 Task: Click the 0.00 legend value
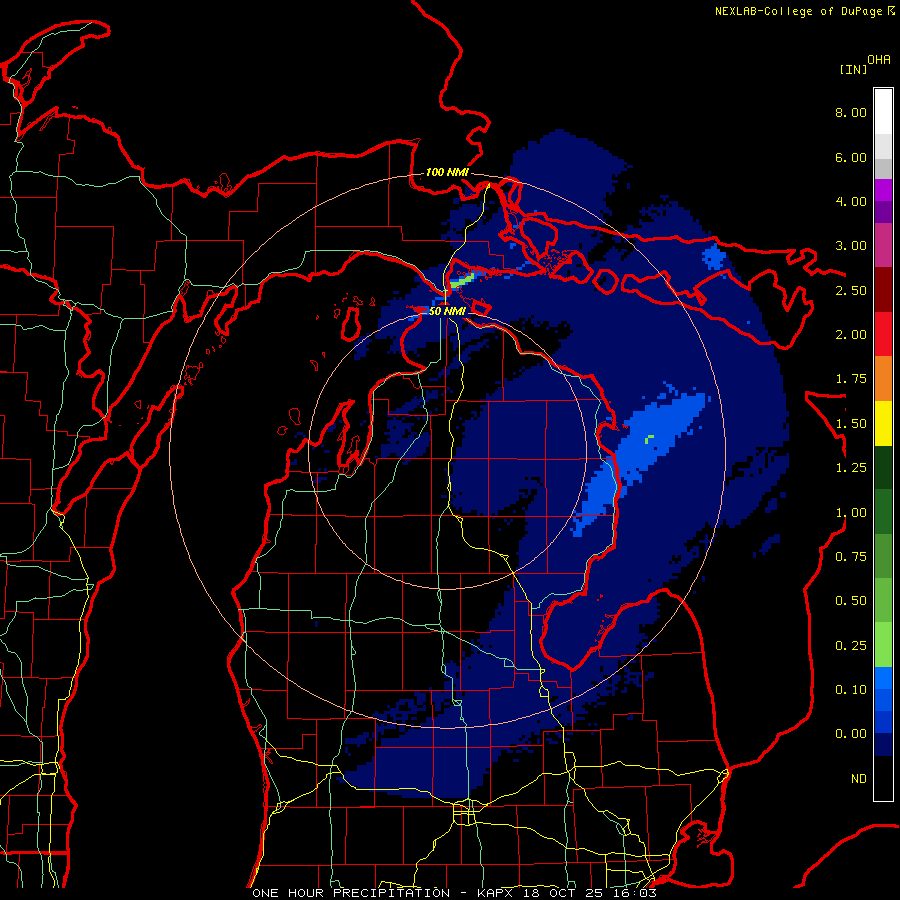(x=851, y=734)
